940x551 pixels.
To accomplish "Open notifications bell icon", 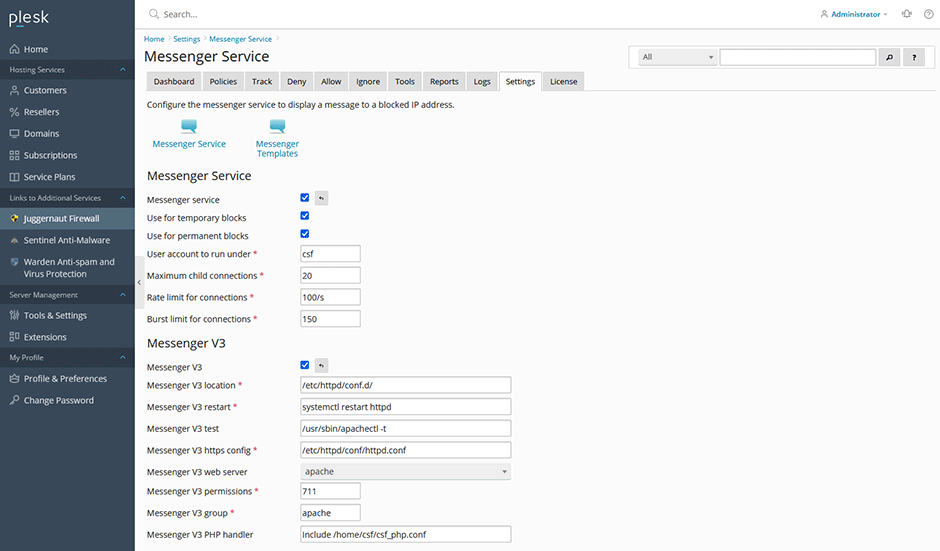I will point(906,14).
